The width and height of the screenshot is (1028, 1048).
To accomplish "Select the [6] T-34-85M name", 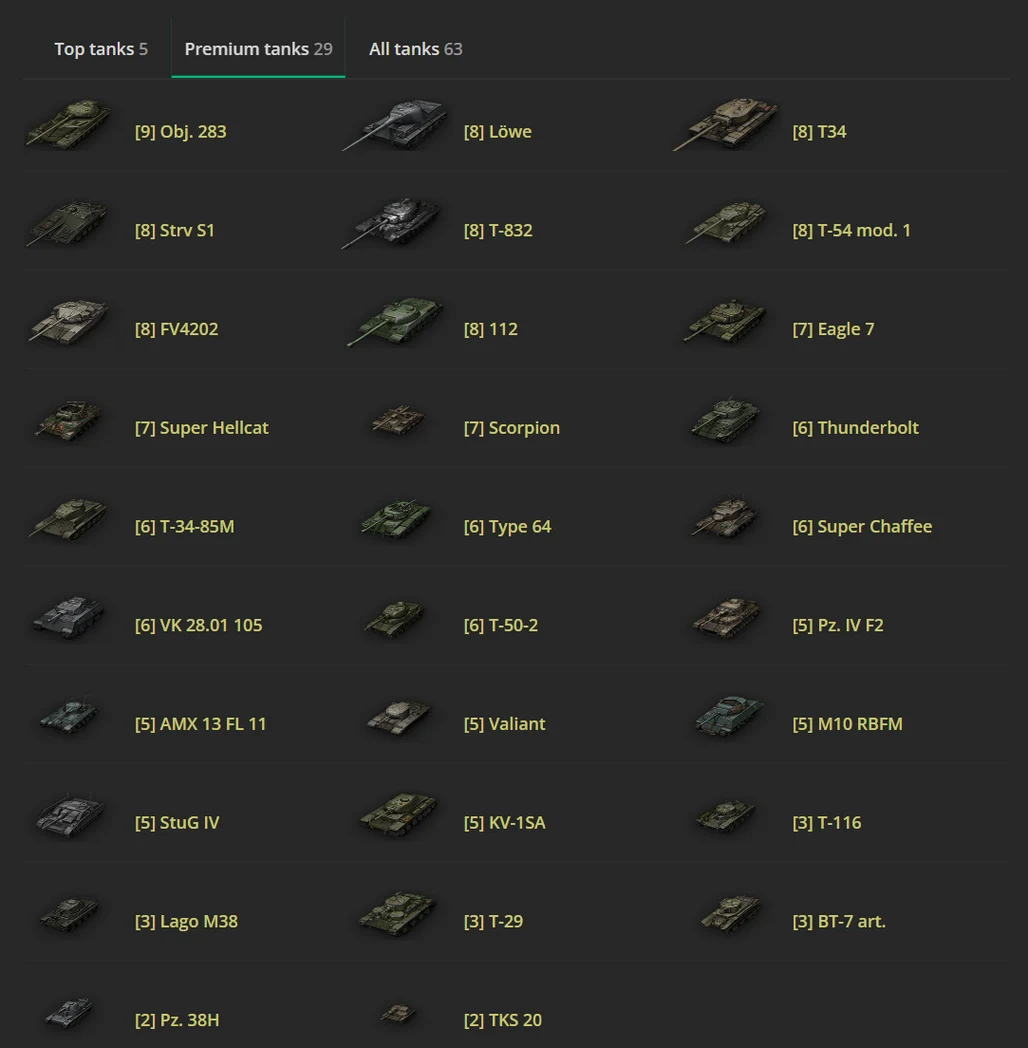I will coord(184,527).
